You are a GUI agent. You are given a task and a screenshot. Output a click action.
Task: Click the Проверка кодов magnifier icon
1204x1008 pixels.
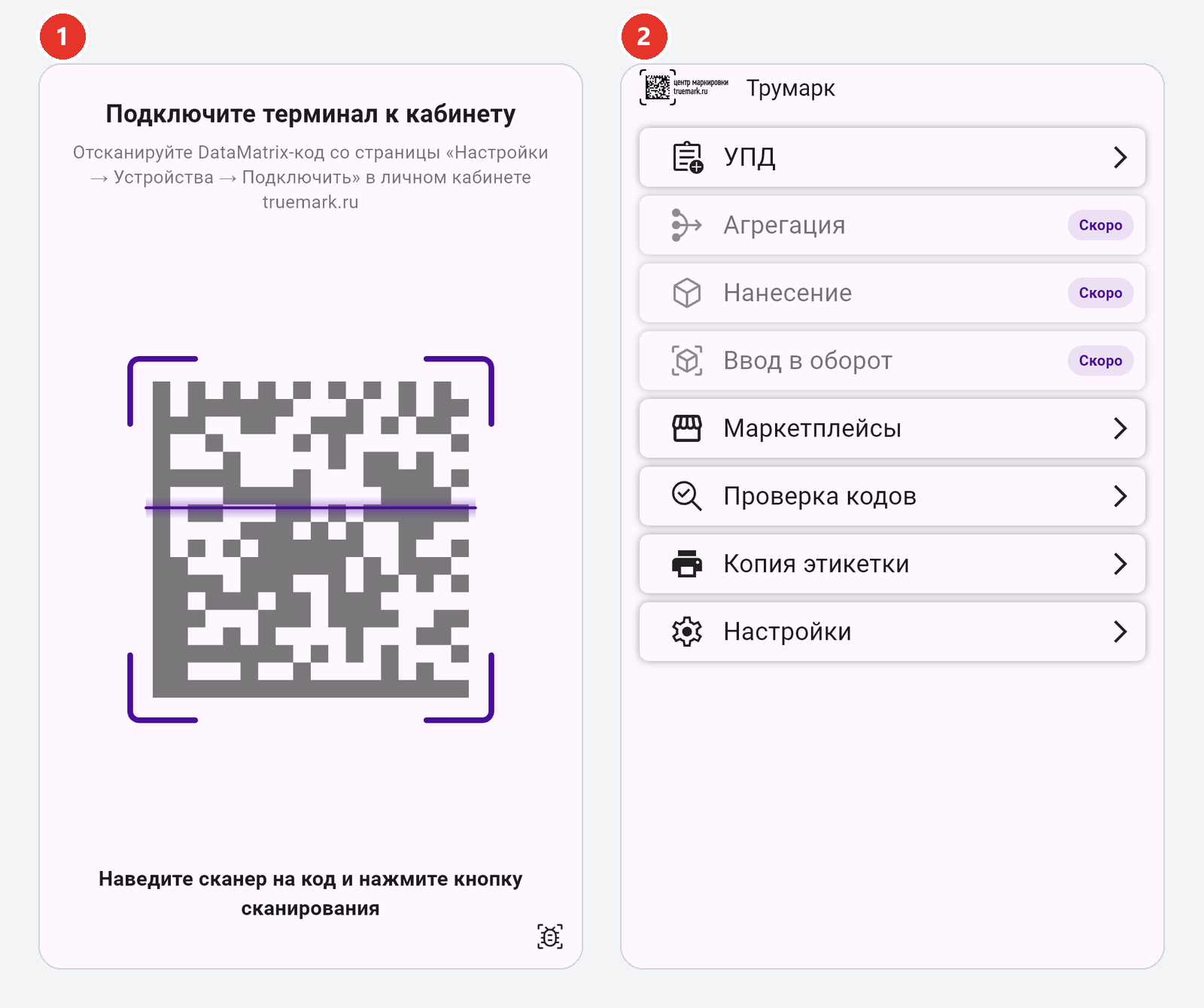(686, 496)
